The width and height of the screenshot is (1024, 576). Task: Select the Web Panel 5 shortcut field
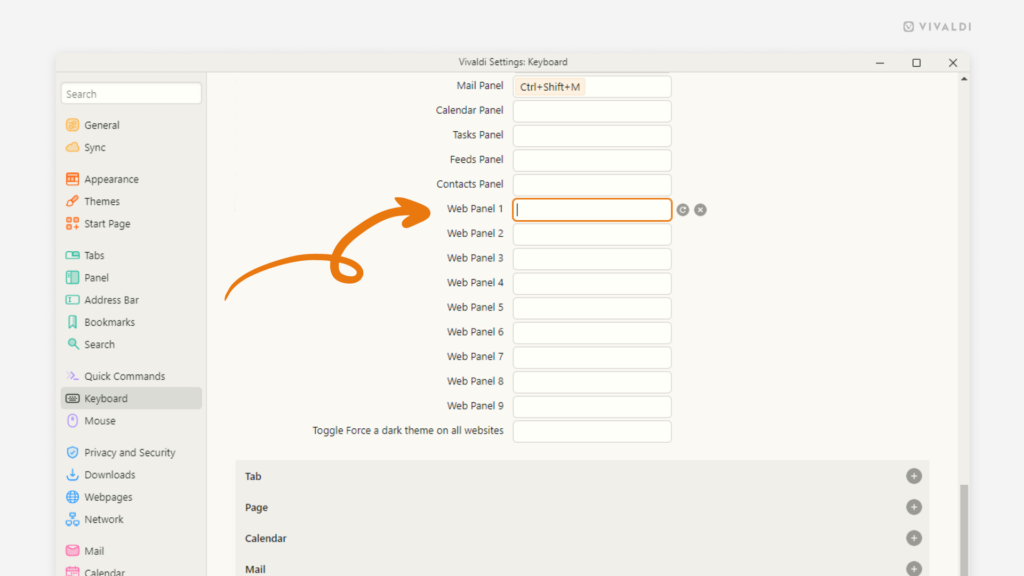coord(592,308)
